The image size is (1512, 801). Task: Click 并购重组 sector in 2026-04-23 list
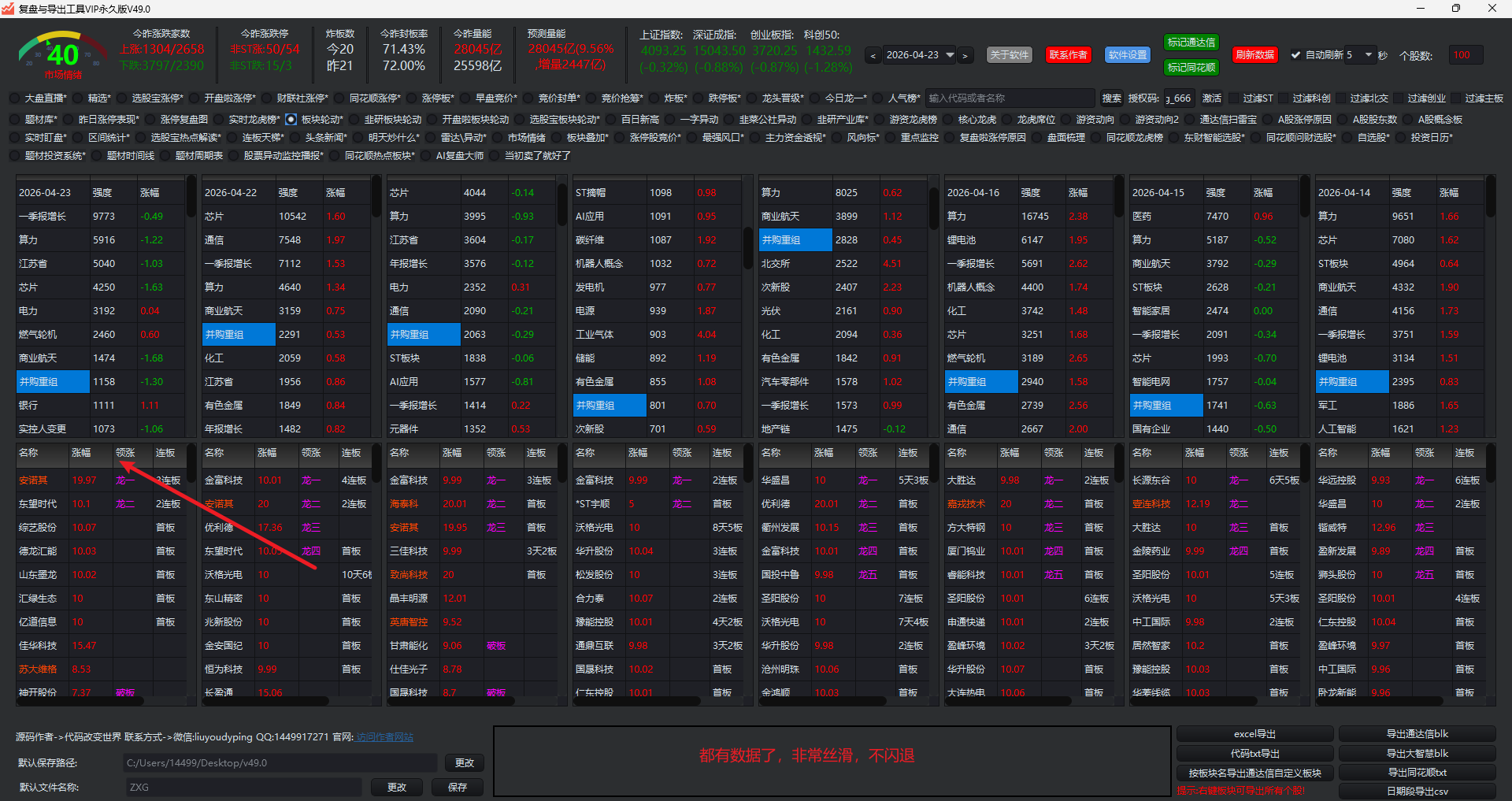tap(52, 382)
